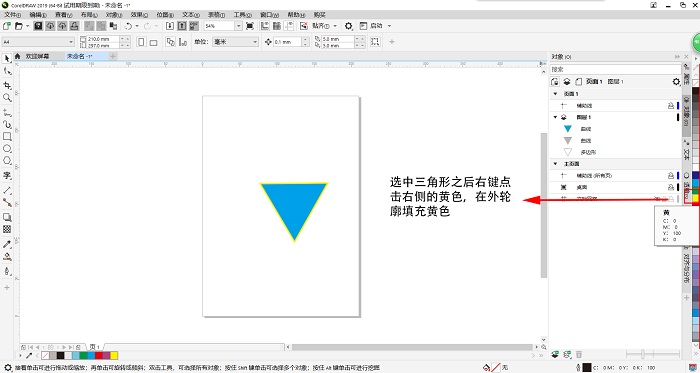The width and height of the screenshot is (700, 373).
Task: Collapse docker with double-arrow button
Action: coord(677,57)
